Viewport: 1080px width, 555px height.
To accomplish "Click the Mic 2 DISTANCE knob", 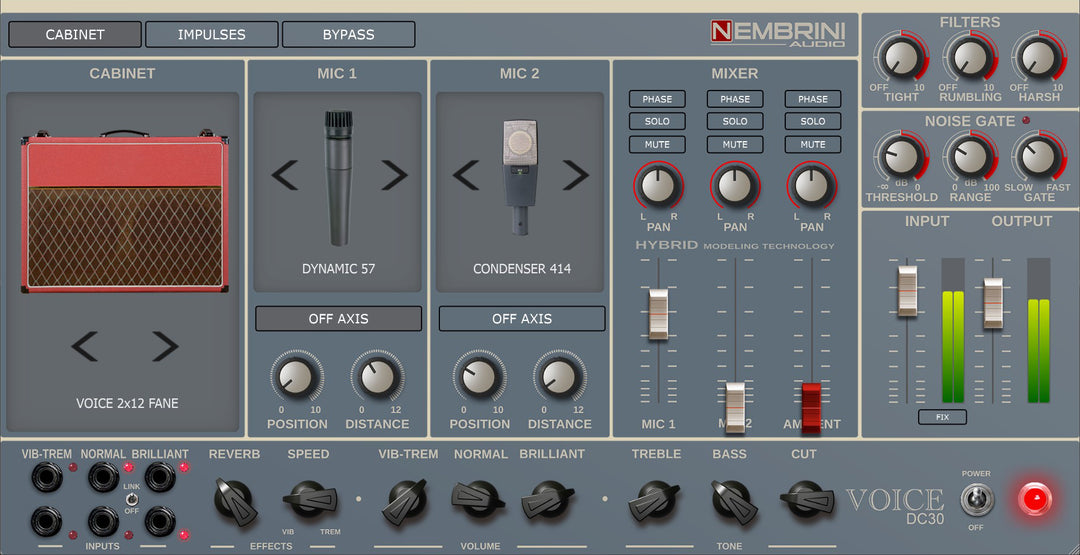I will [559, 378].
